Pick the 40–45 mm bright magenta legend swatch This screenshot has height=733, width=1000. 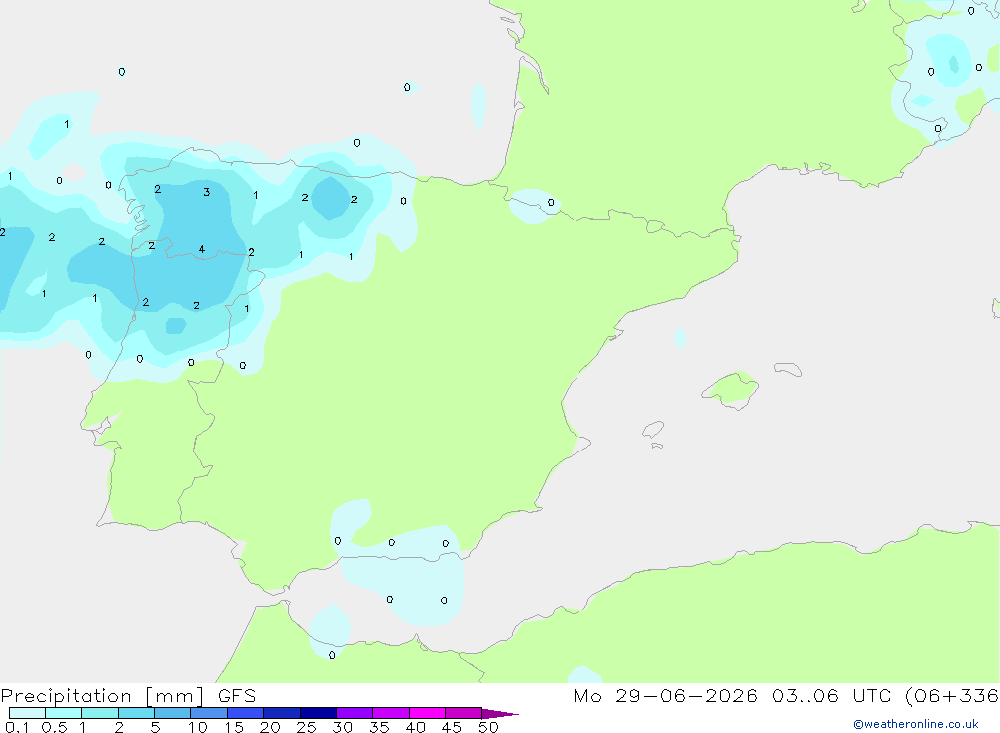coord(427,713)
